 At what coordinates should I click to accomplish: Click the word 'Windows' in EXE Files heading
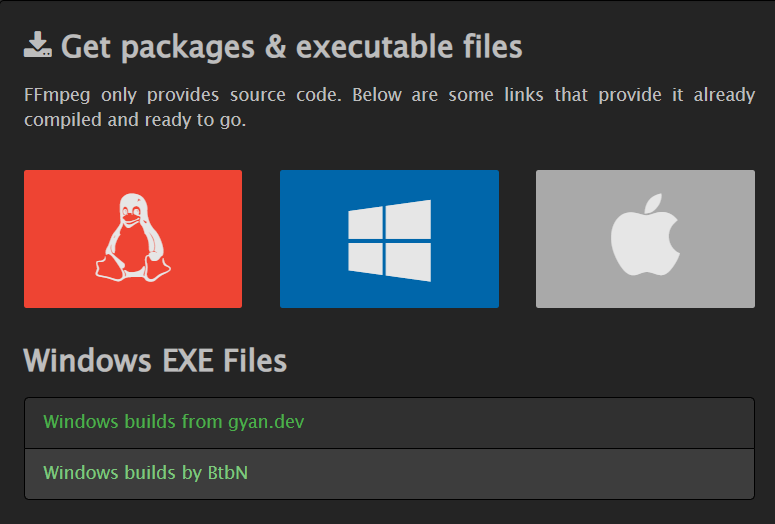click(x=87, y=360)
